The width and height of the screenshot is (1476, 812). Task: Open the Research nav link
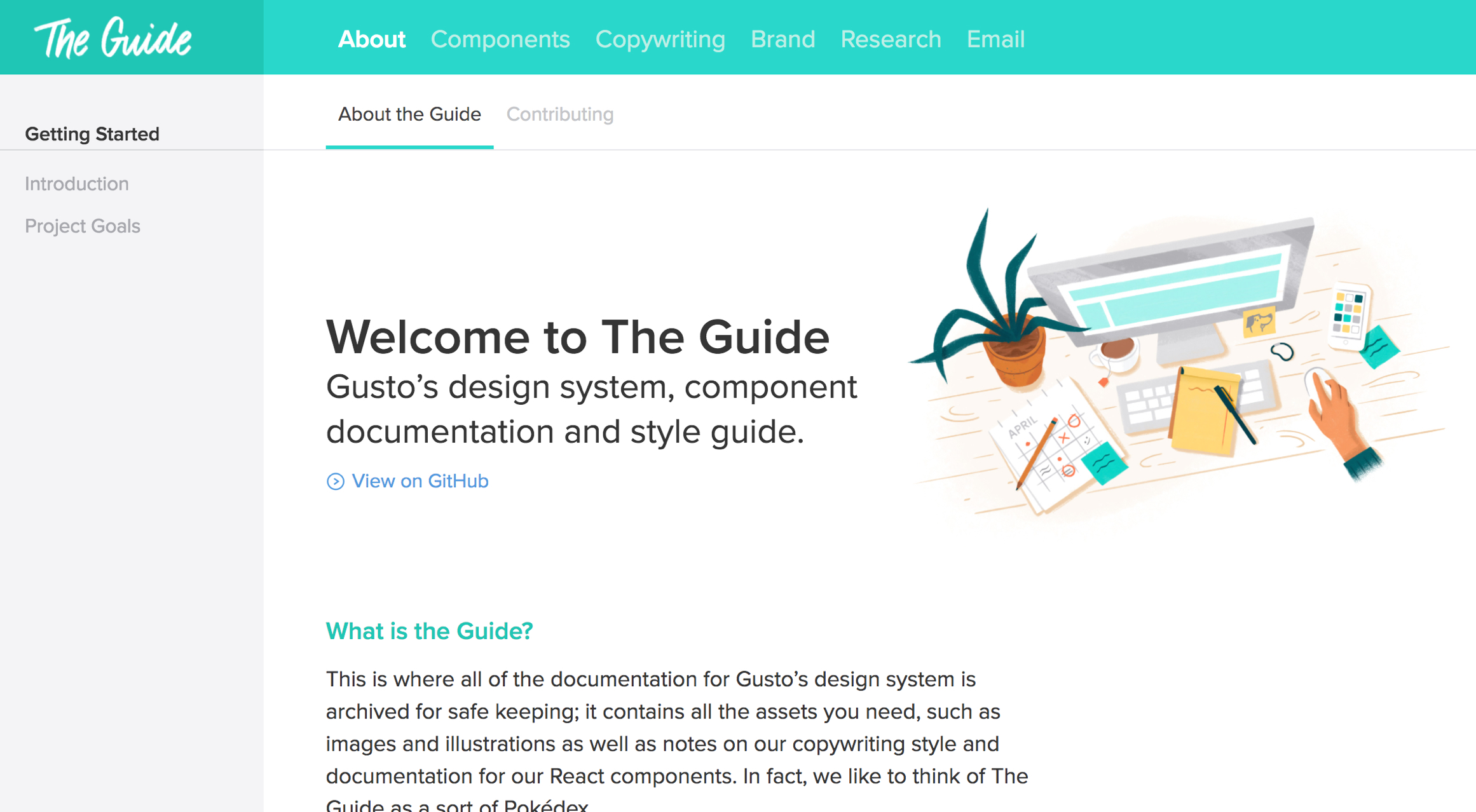coord(890,39)
